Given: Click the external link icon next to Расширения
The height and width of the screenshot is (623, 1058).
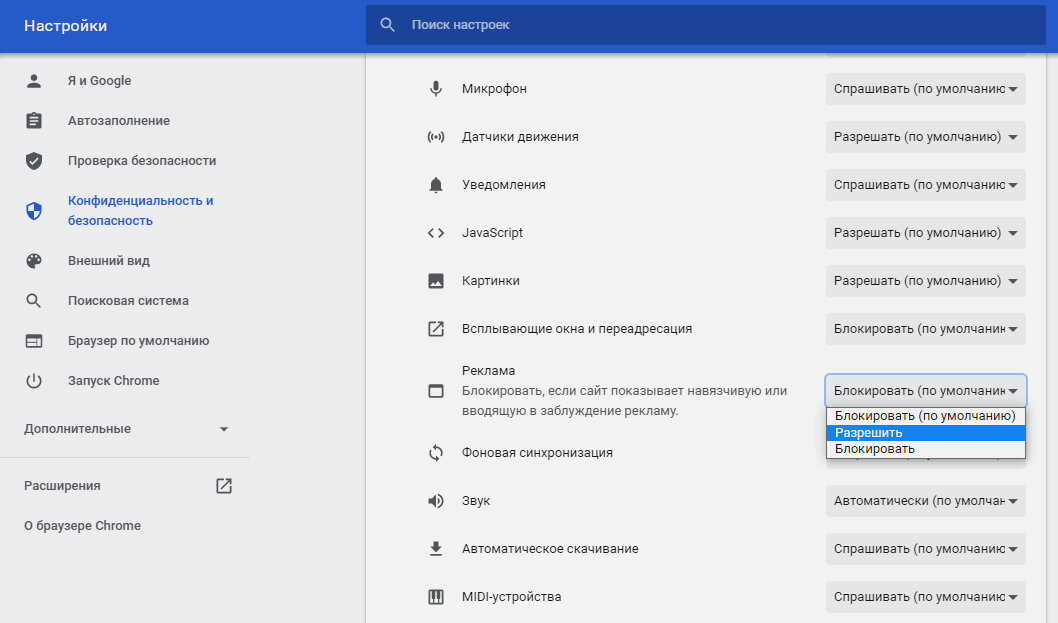Looking at the screenshot, I should coord(224,486).
